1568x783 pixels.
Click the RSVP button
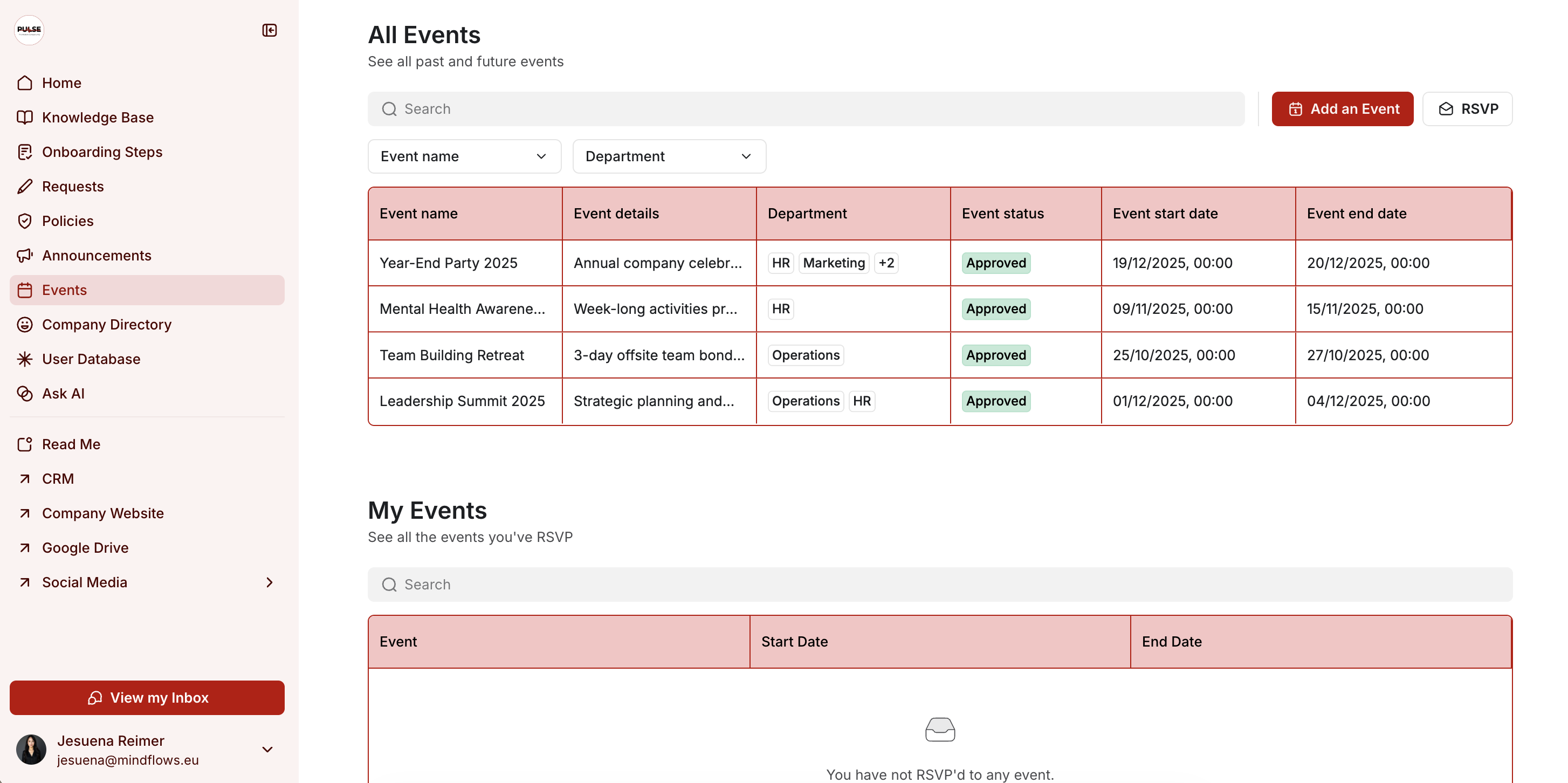1467,109
